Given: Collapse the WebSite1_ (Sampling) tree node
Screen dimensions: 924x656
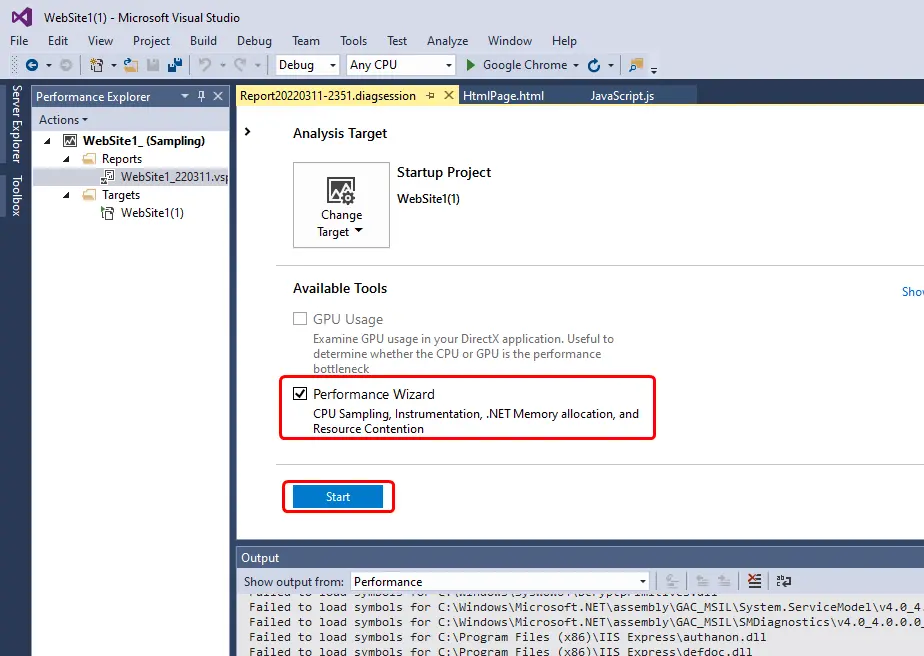Looking at the screenshot, I should pos(48,141).
